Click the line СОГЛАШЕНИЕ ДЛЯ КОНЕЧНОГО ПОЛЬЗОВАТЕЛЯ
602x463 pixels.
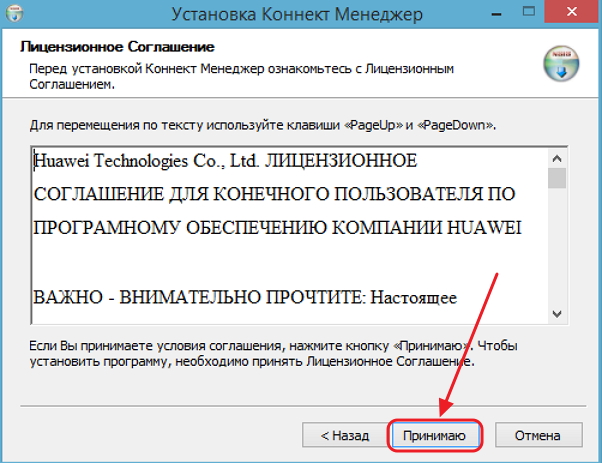[275, 194]
